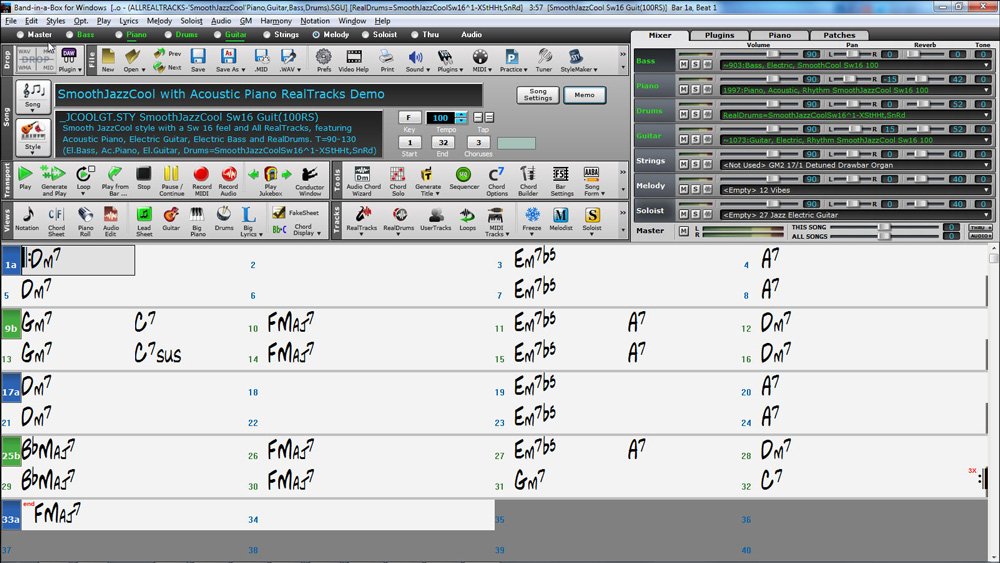1000x563 pixels.
Task: Switch to the Plugins tab
Action: [x=719, y=35]
